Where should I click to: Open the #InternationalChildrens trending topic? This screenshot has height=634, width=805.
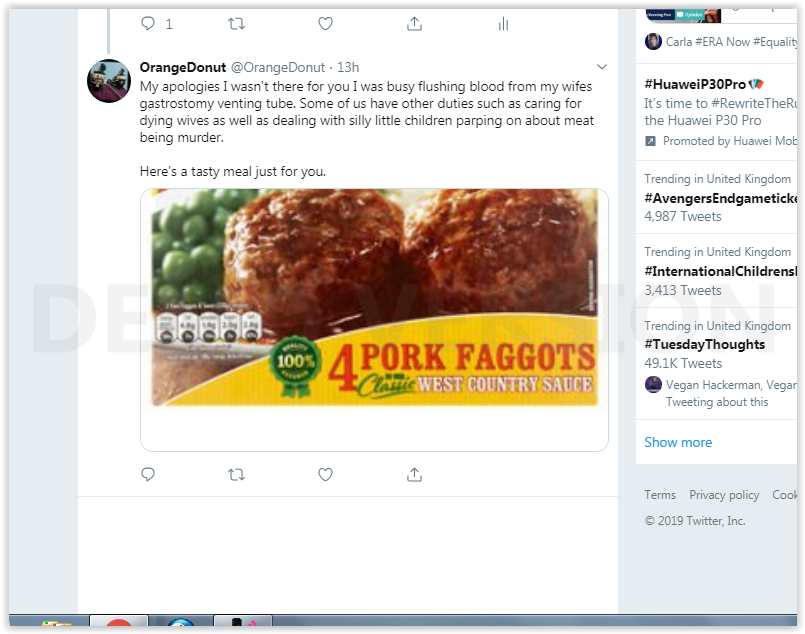721,271
